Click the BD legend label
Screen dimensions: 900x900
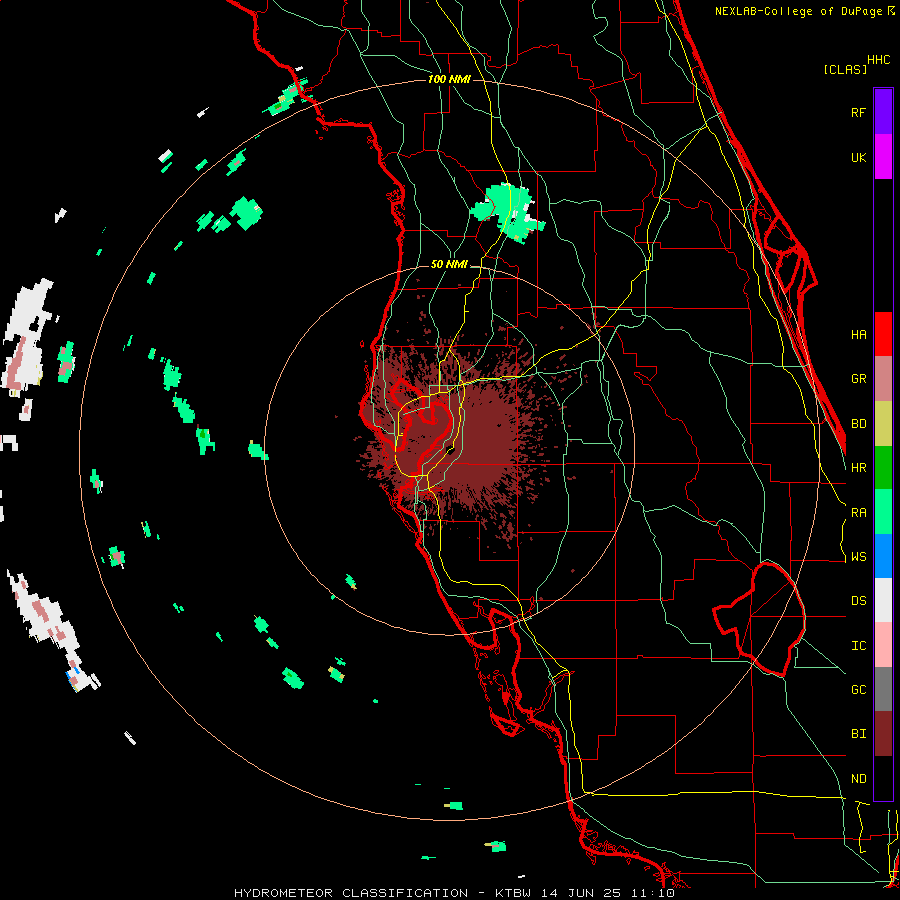pos(858,424)
